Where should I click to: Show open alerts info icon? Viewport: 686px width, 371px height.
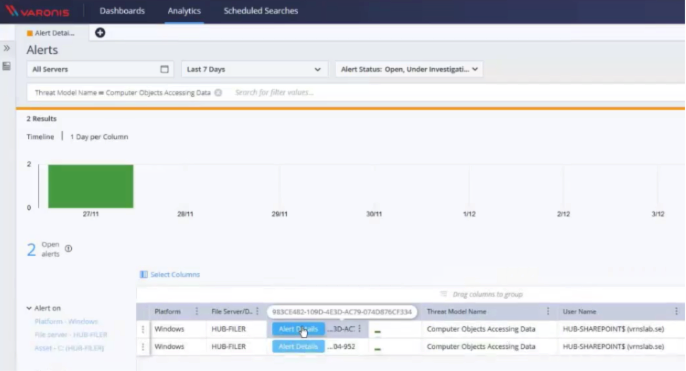tap(69, 248)
